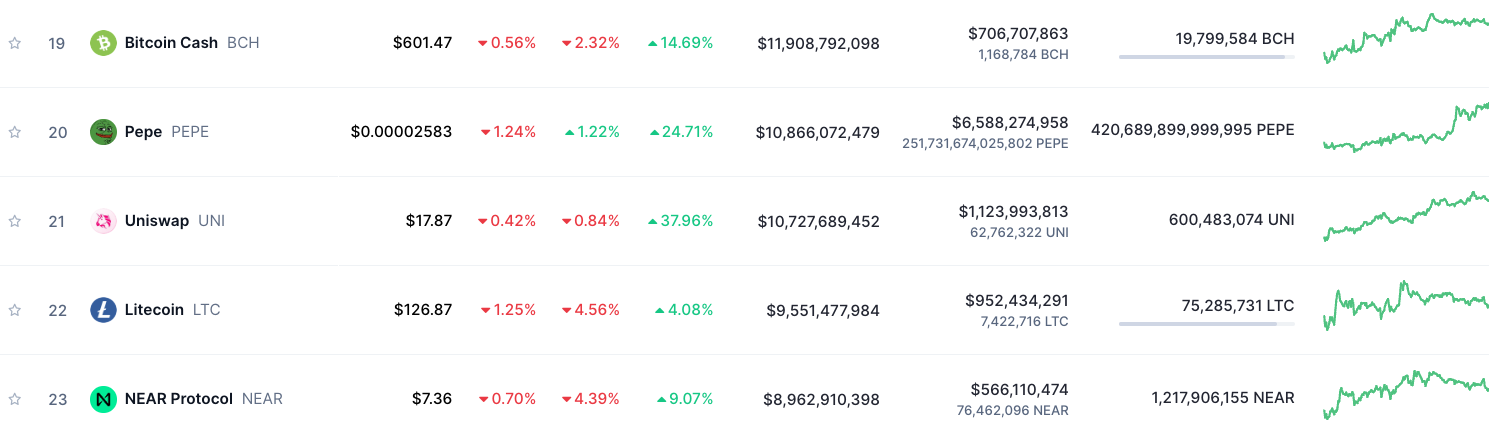Image resolution: width=1512 pixels, height=442 pixels.
Task: Favorite Litecoin using its star icon
Action: coord(15,310)
